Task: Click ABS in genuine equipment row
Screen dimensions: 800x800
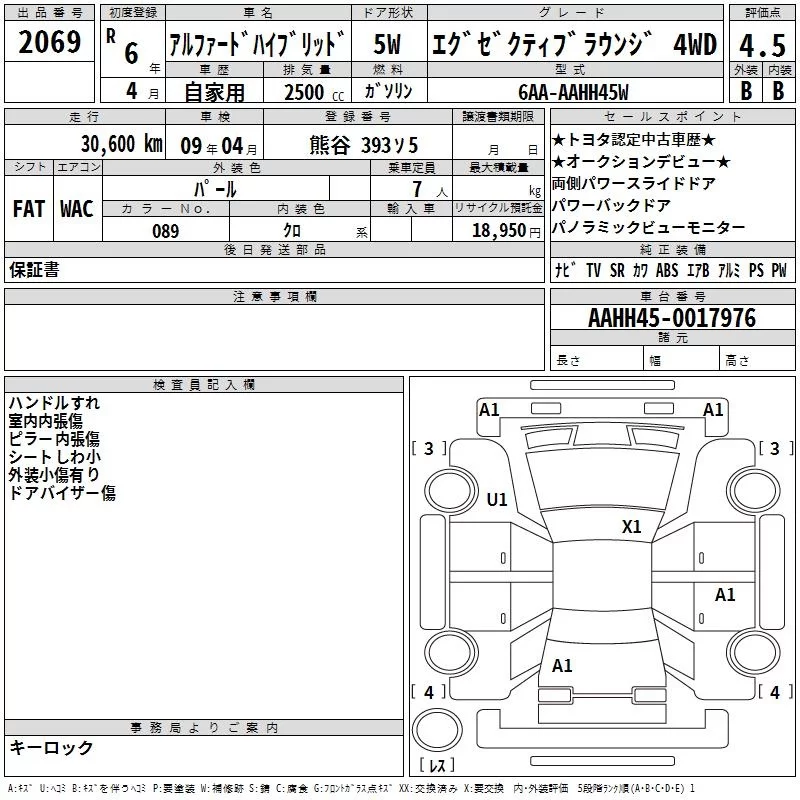Action: click(x=667, y=270)
